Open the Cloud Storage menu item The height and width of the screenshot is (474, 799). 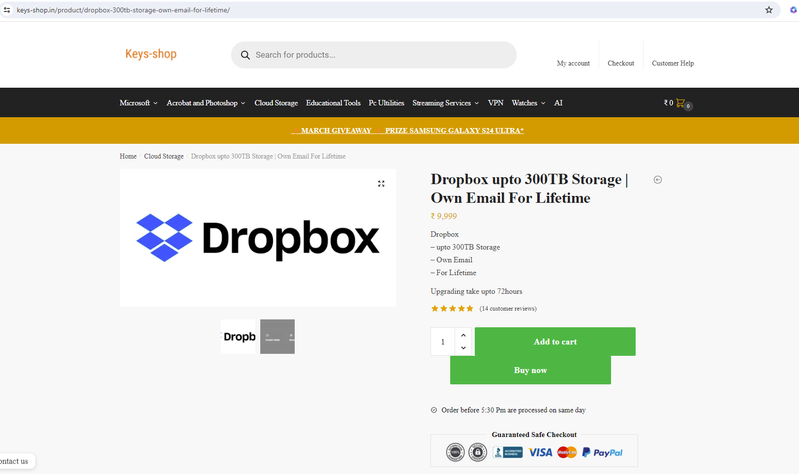276,103
